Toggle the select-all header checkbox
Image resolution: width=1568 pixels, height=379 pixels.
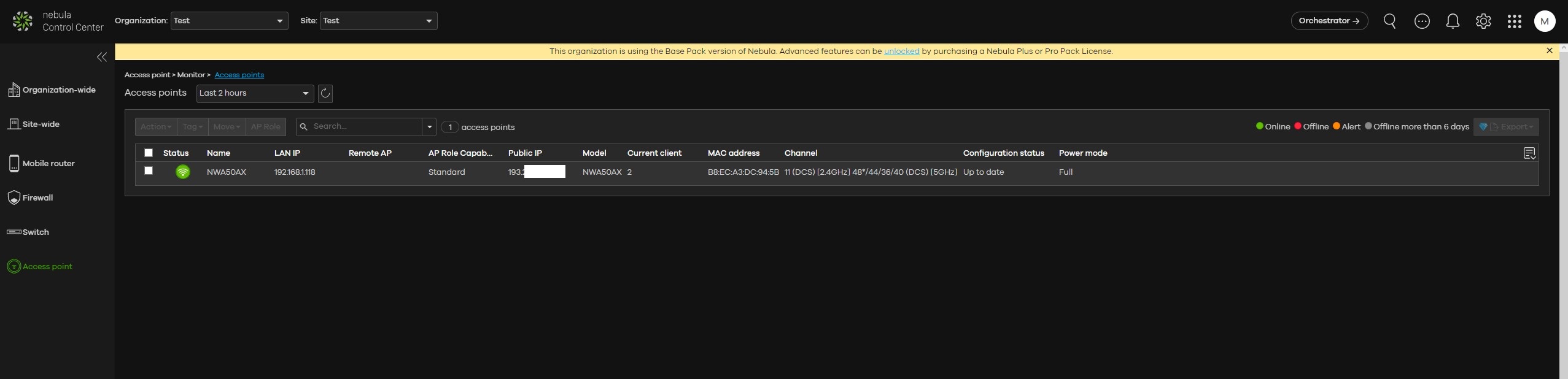coord(149,153)
